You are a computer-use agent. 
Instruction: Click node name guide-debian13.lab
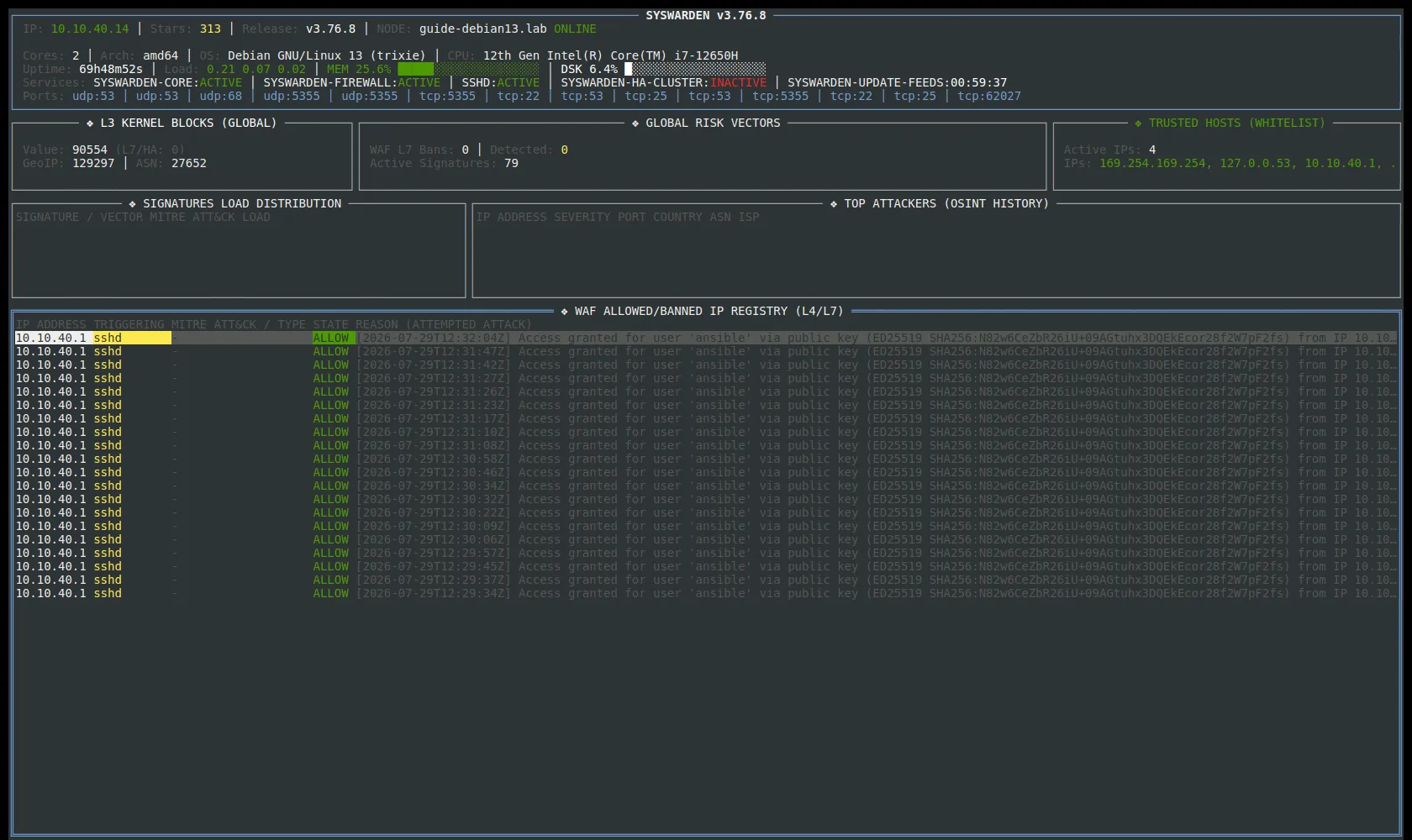click(482, 29)
